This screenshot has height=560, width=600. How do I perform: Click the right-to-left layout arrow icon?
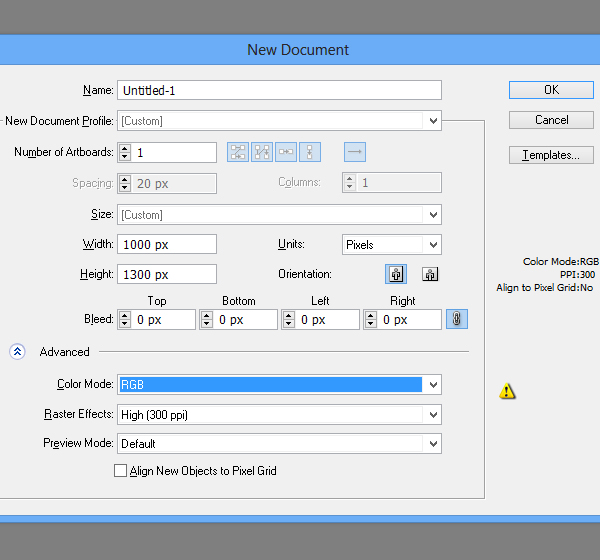(x=355, y=152)
